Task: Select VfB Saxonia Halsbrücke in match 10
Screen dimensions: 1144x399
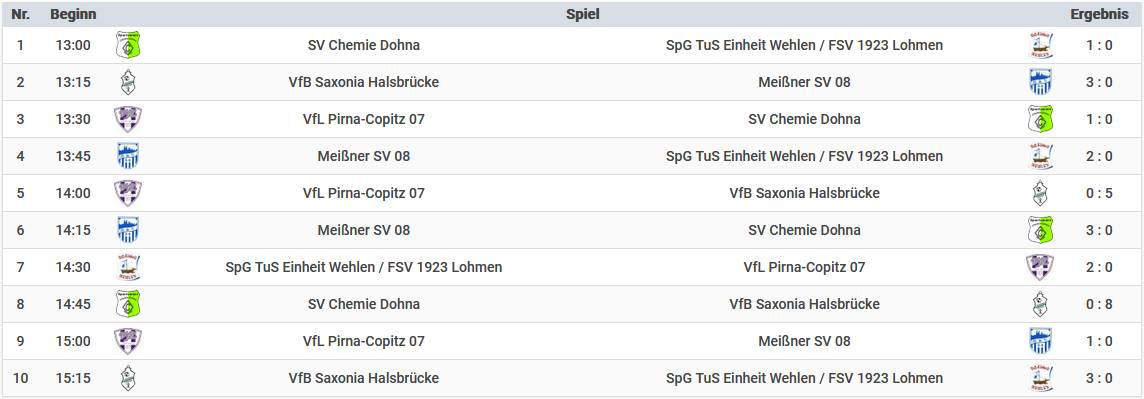Action: click(364, 378)
